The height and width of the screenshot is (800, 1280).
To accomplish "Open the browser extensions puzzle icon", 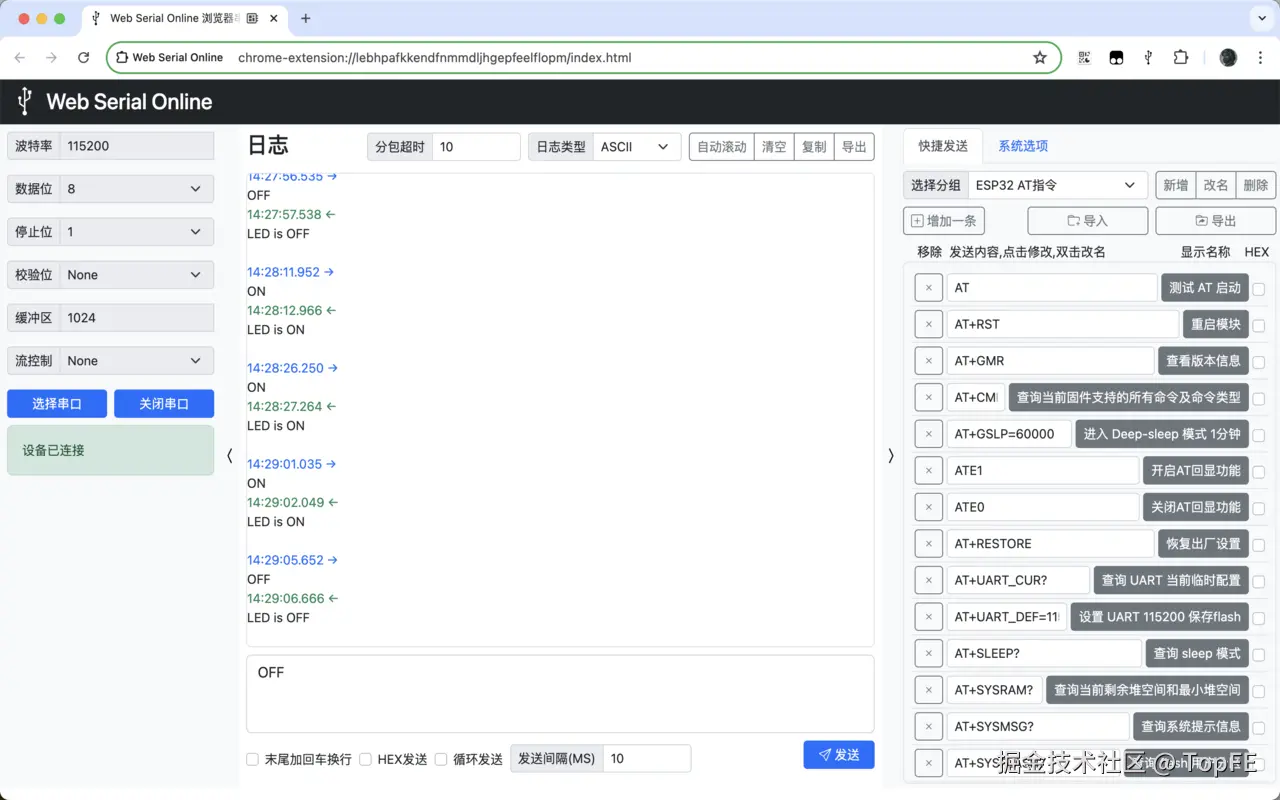I will pyautogui.click(x=1181, y=57).
